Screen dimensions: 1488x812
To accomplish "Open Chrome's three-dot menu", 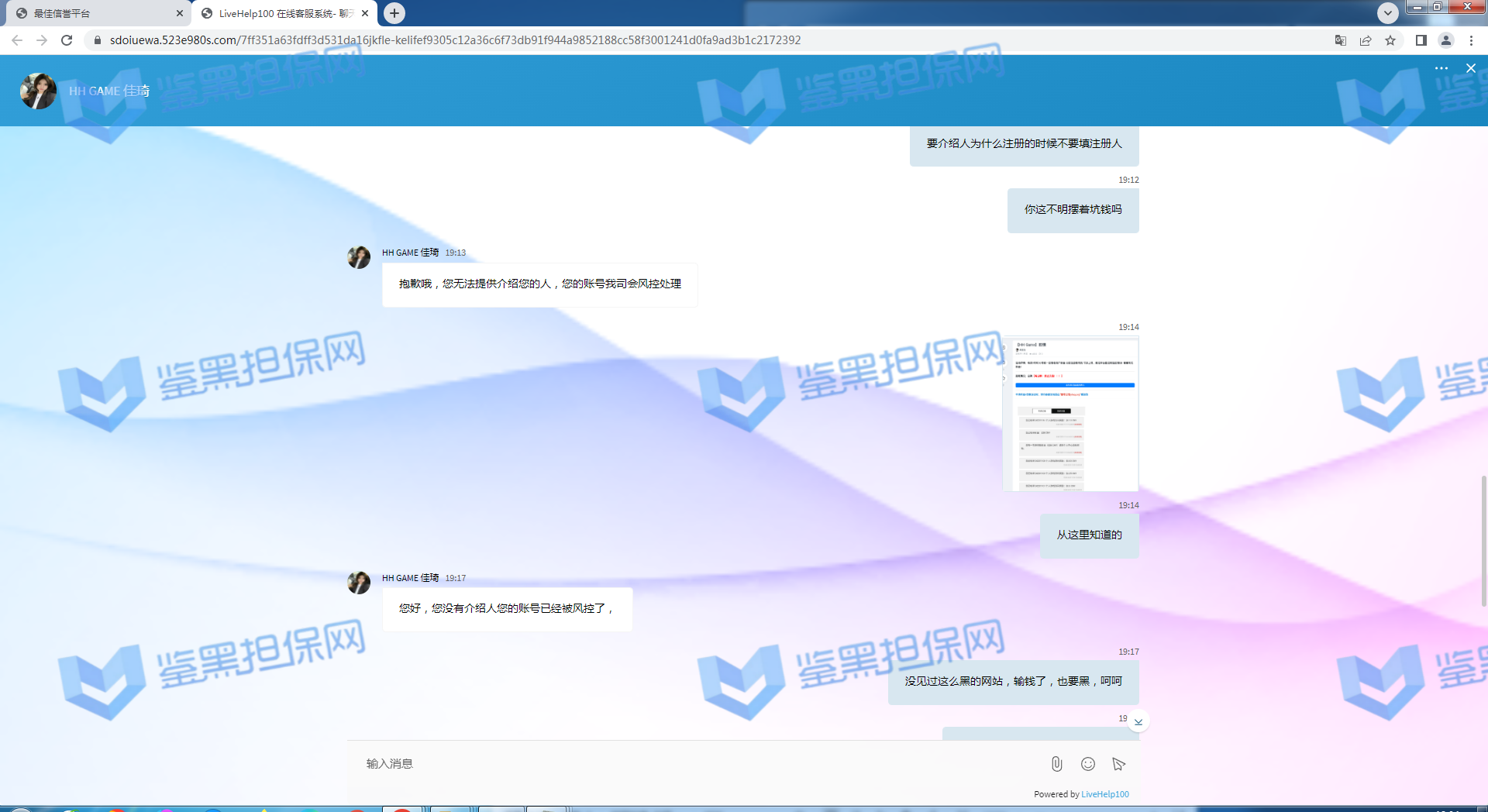I will (1471, 40).
